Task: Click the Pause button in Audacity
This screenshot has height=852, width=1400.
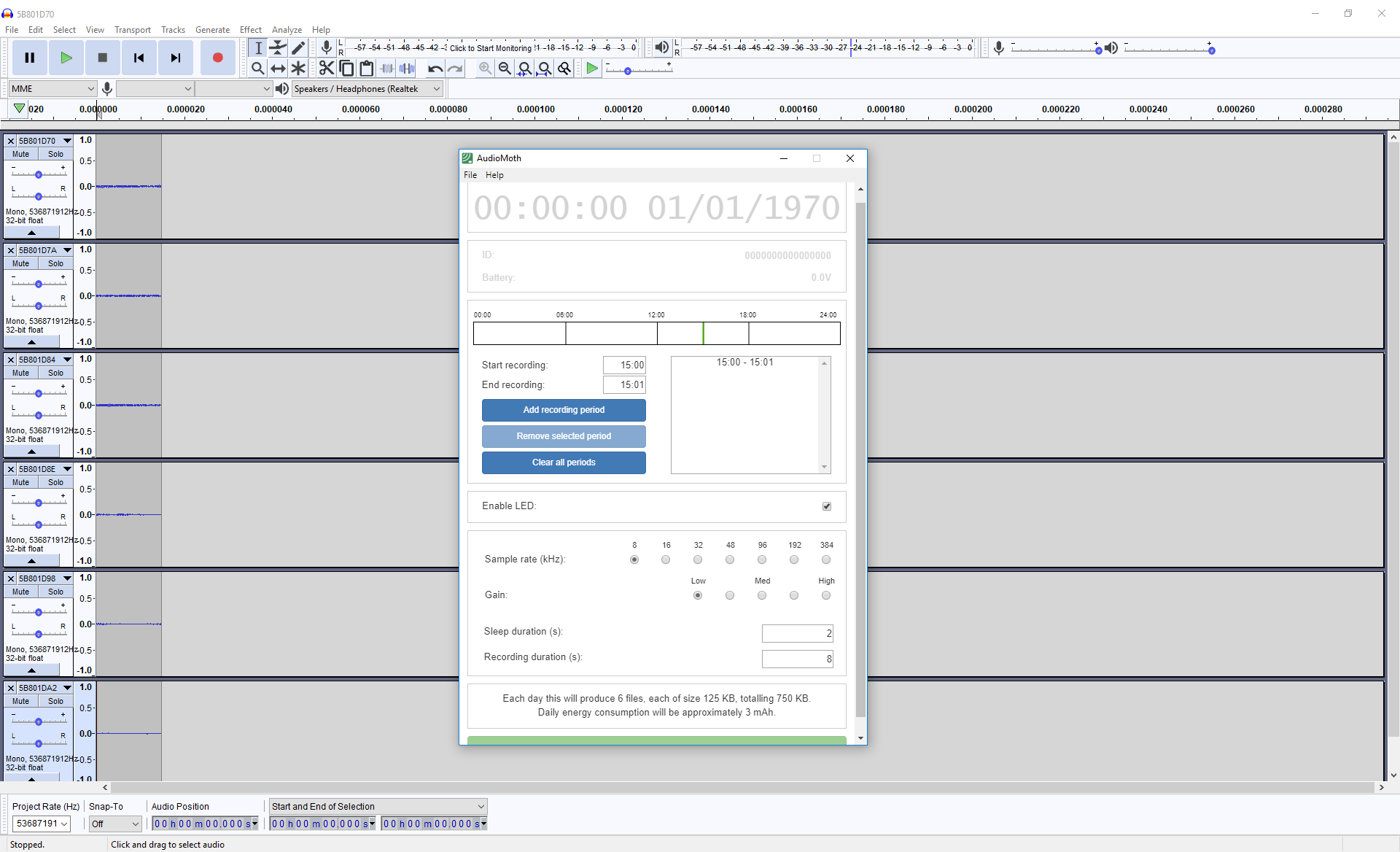Action: click(30, 58)
